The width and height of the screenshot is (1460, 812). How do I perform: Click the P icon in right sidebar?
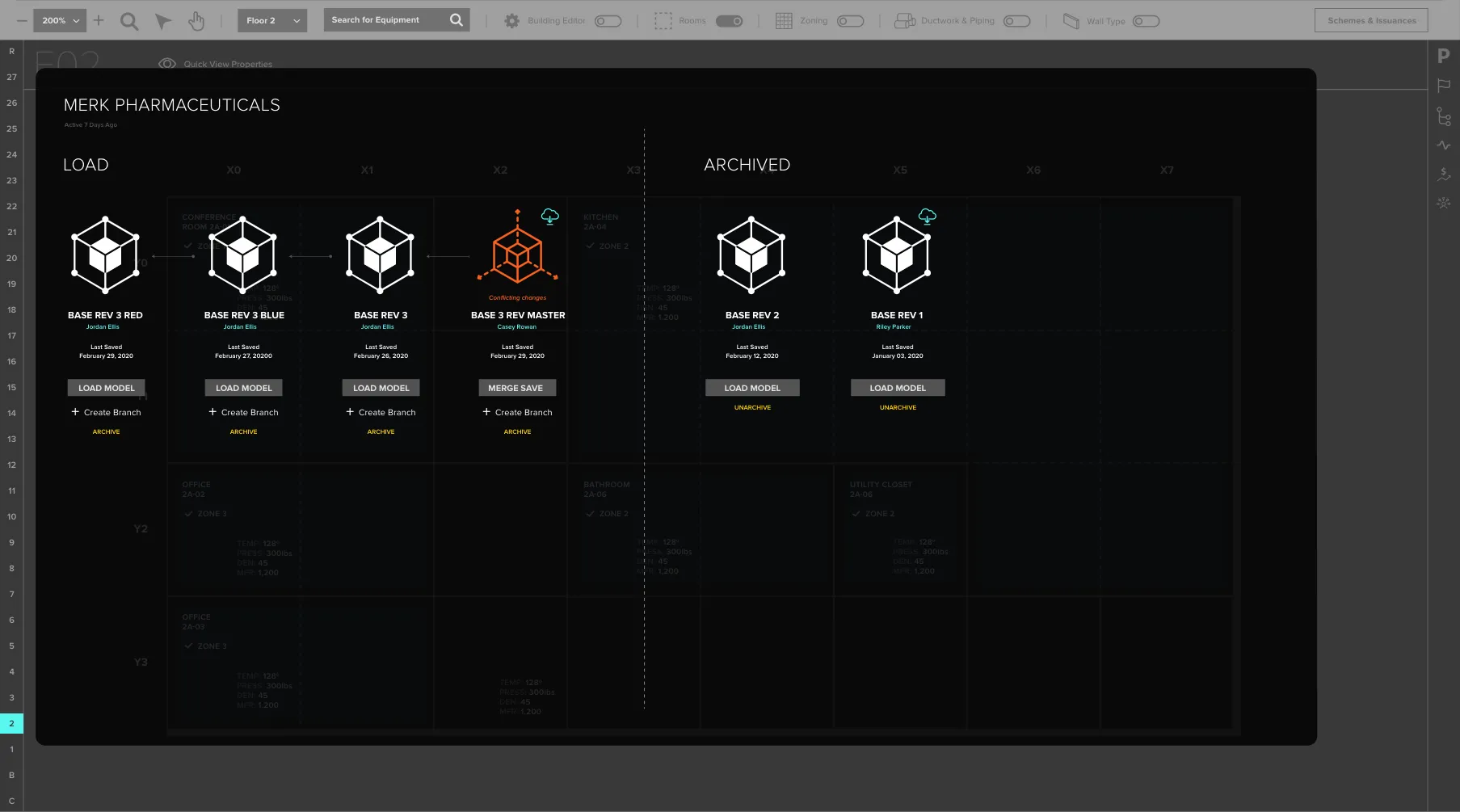[1443, 56]
